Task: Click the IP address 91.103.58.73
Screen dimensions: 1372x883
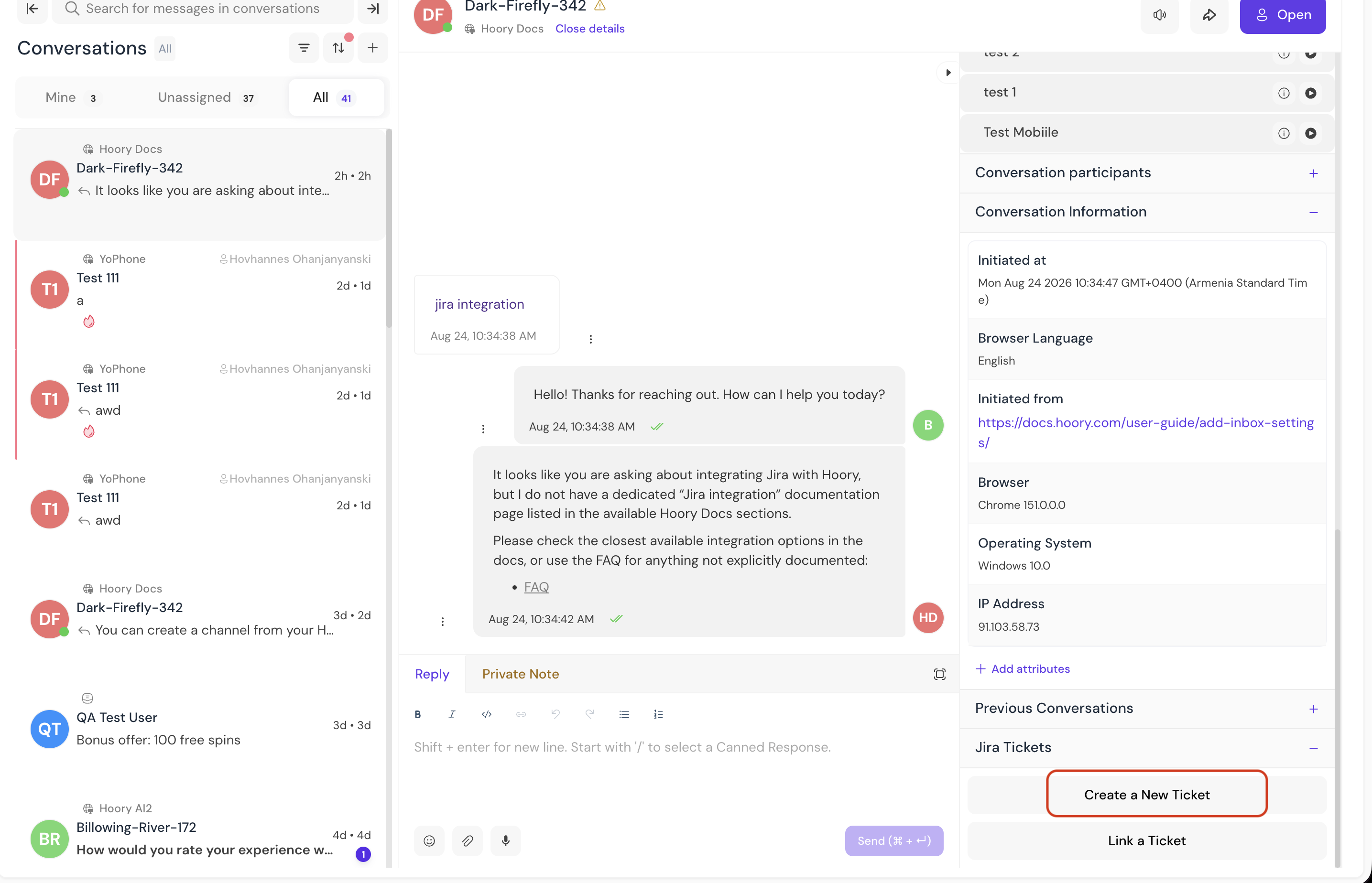Action: tap(1008, 627)
